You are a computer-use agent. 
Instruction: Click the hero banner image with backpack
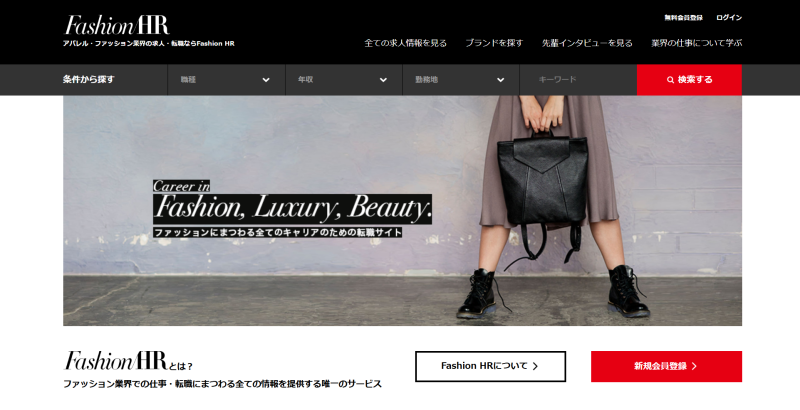click(x=403, y=211)
